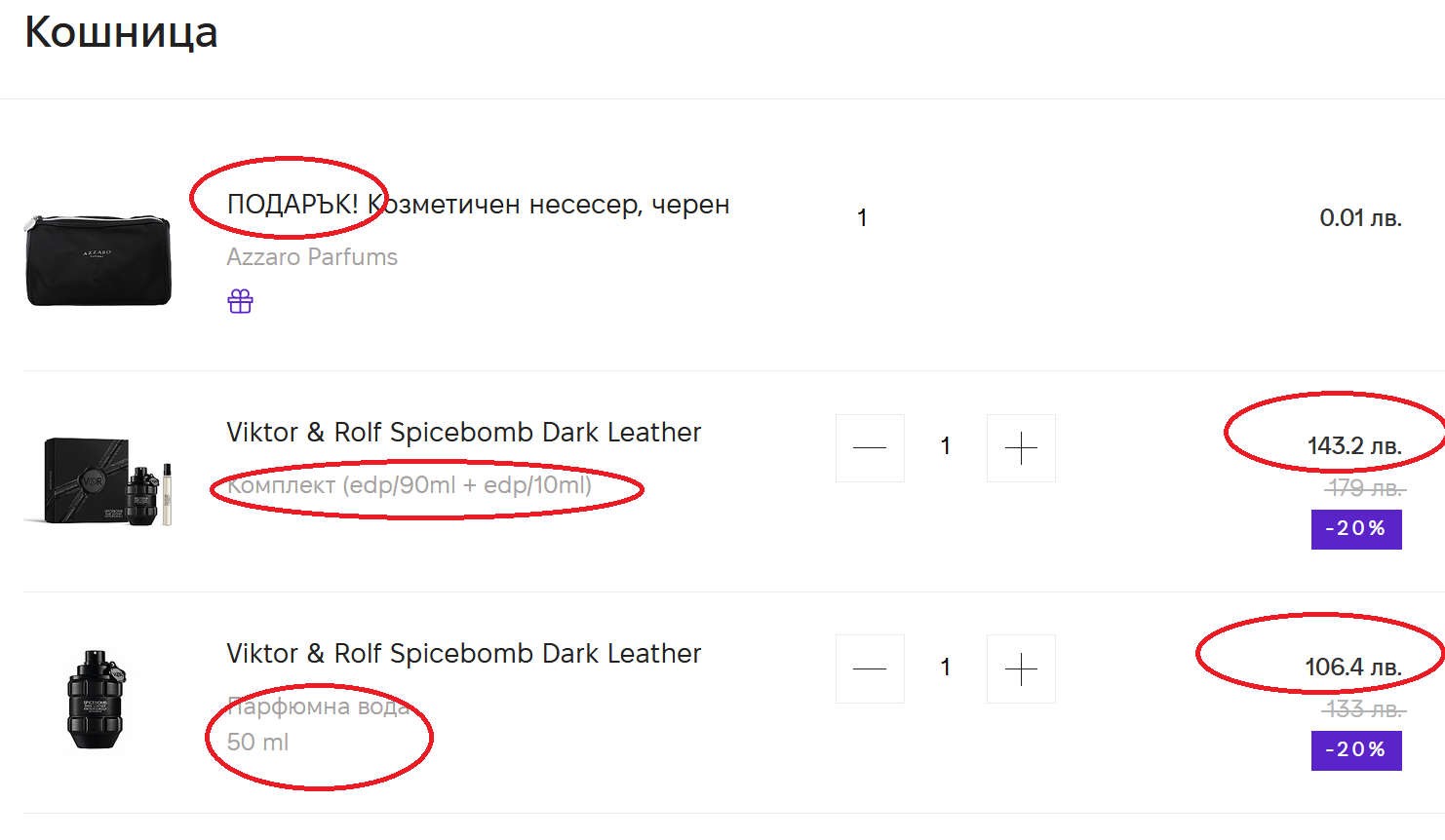
Task: Click the 0.01 лв. gift price
Action: click(1360, 218)
